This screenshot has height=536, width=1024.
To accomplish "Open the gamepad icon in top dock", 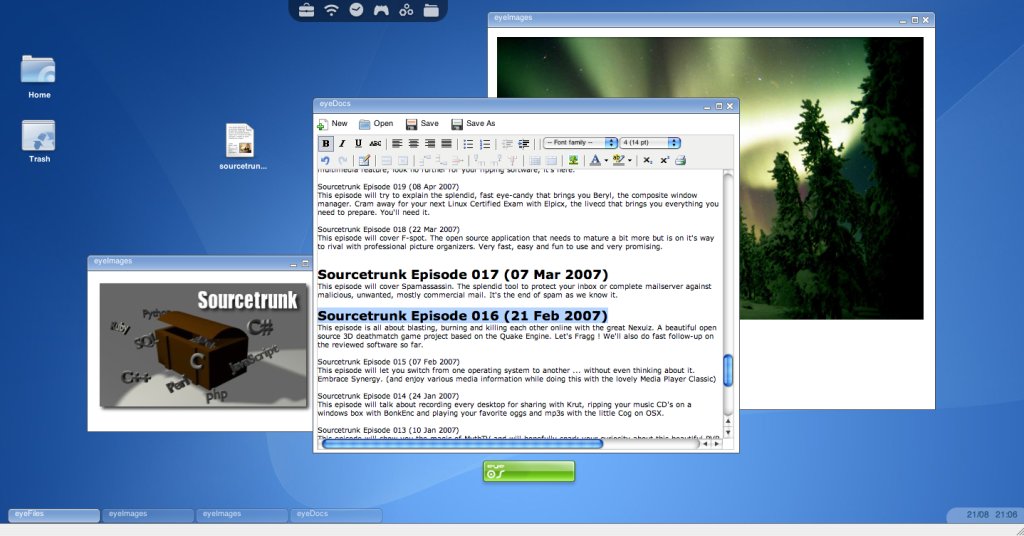I will [x=381, y=10].
